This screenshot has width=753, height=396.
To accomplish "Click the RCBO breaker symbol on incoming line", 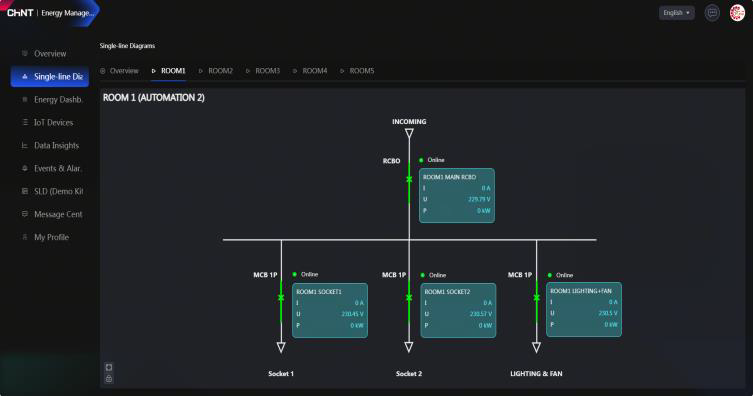I will point(409,180).
